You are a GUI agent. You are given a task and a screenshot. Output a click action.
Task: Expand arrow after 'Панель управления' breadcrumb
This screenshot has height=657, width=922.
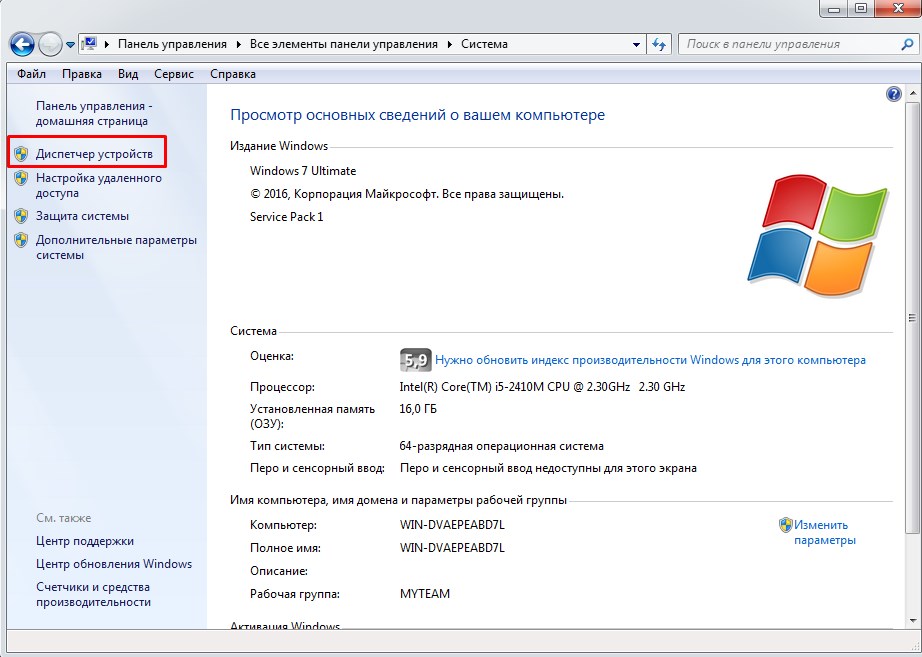click(238, 45)
